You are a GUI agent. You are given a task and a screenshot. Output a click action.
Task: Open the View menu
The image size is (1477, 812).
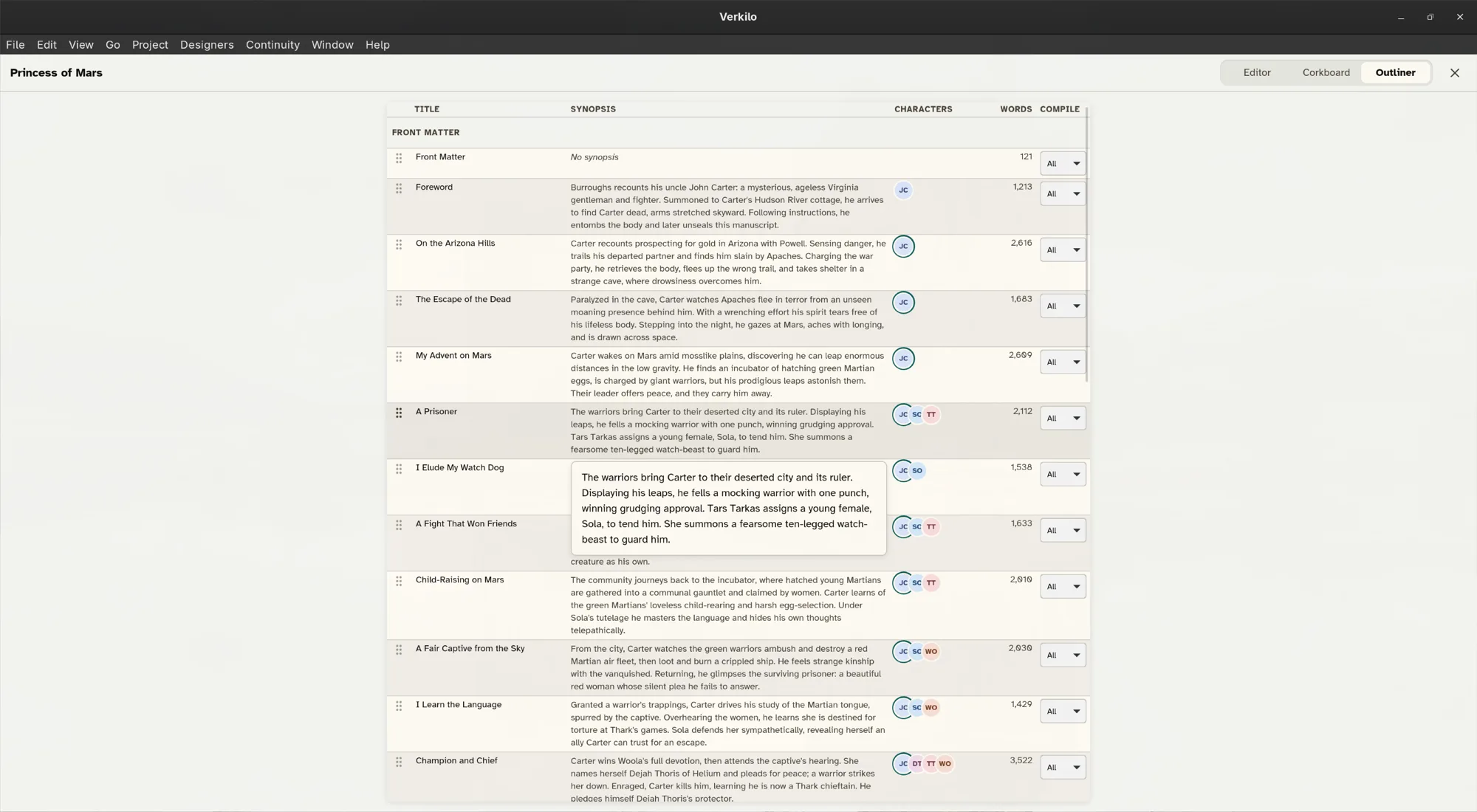pos(81,45)
